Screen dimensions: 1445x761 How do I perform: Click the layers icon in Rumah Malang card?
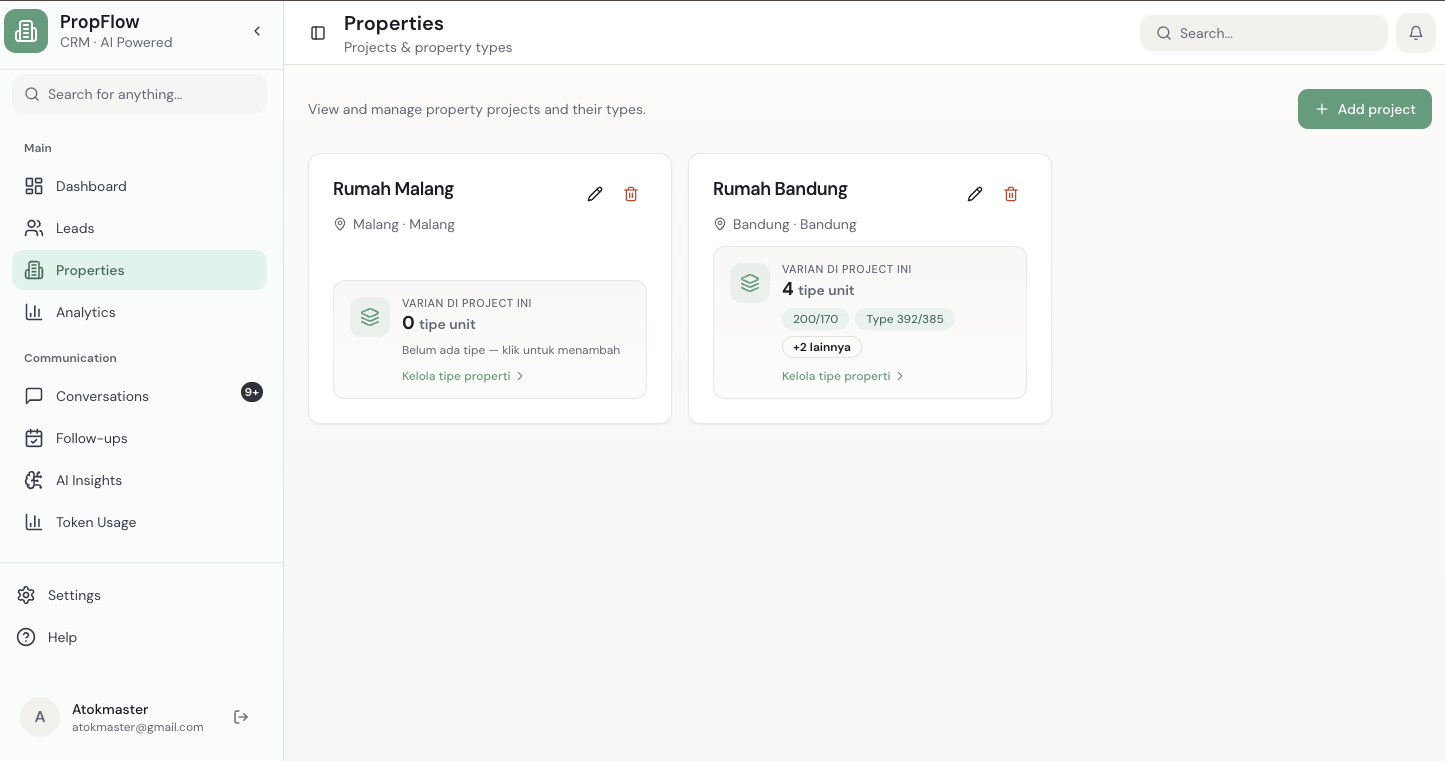pyautogui.click(x=370, y=317)
